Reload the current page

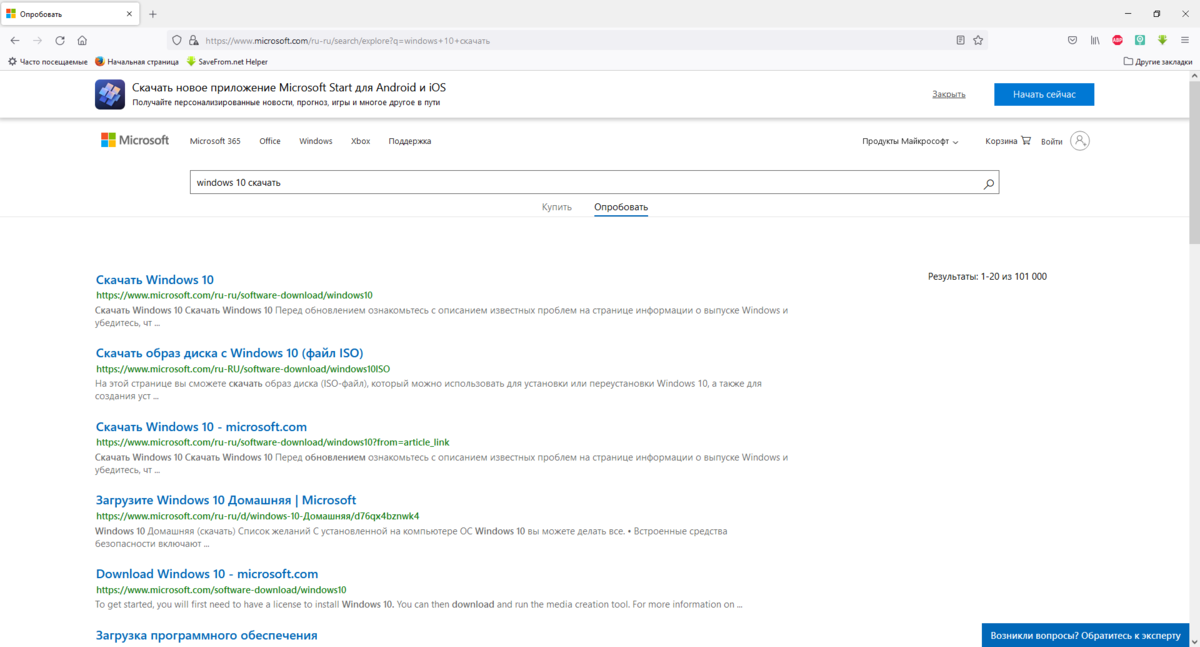coord(60,41)
